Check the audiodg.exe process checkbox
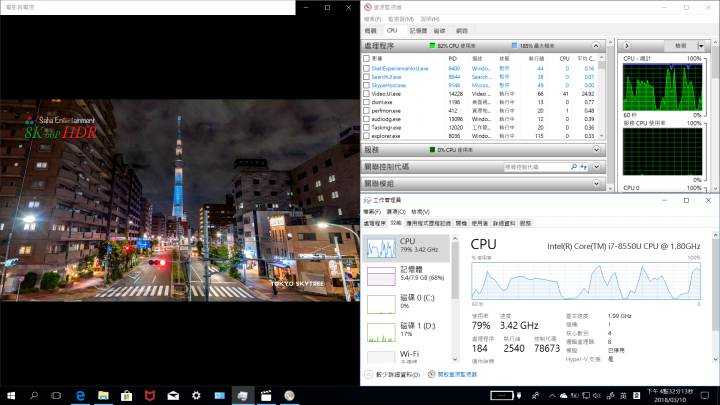 366,119
